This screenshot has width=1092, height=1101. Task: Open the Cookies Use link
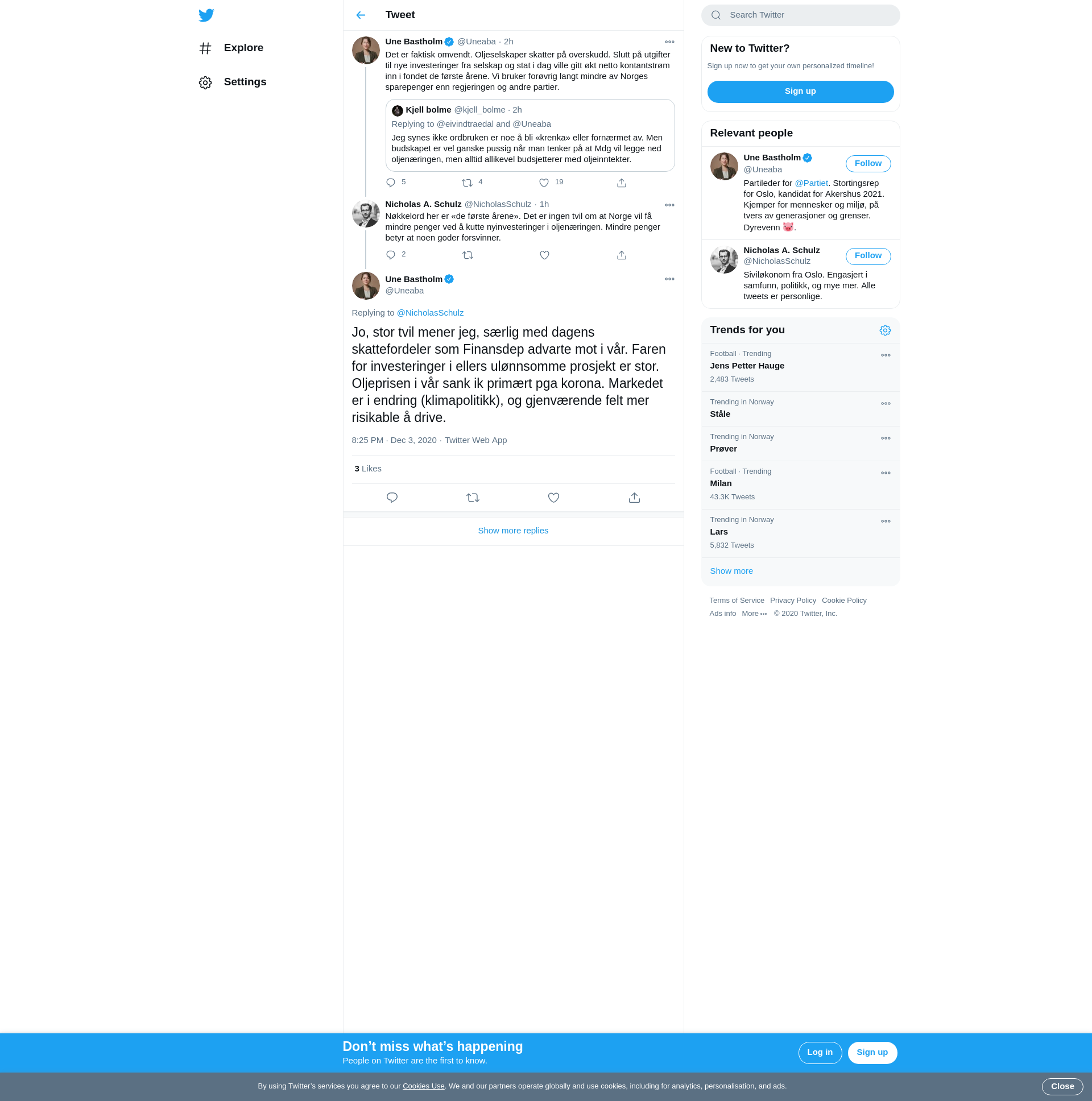tap(424, 1086)
